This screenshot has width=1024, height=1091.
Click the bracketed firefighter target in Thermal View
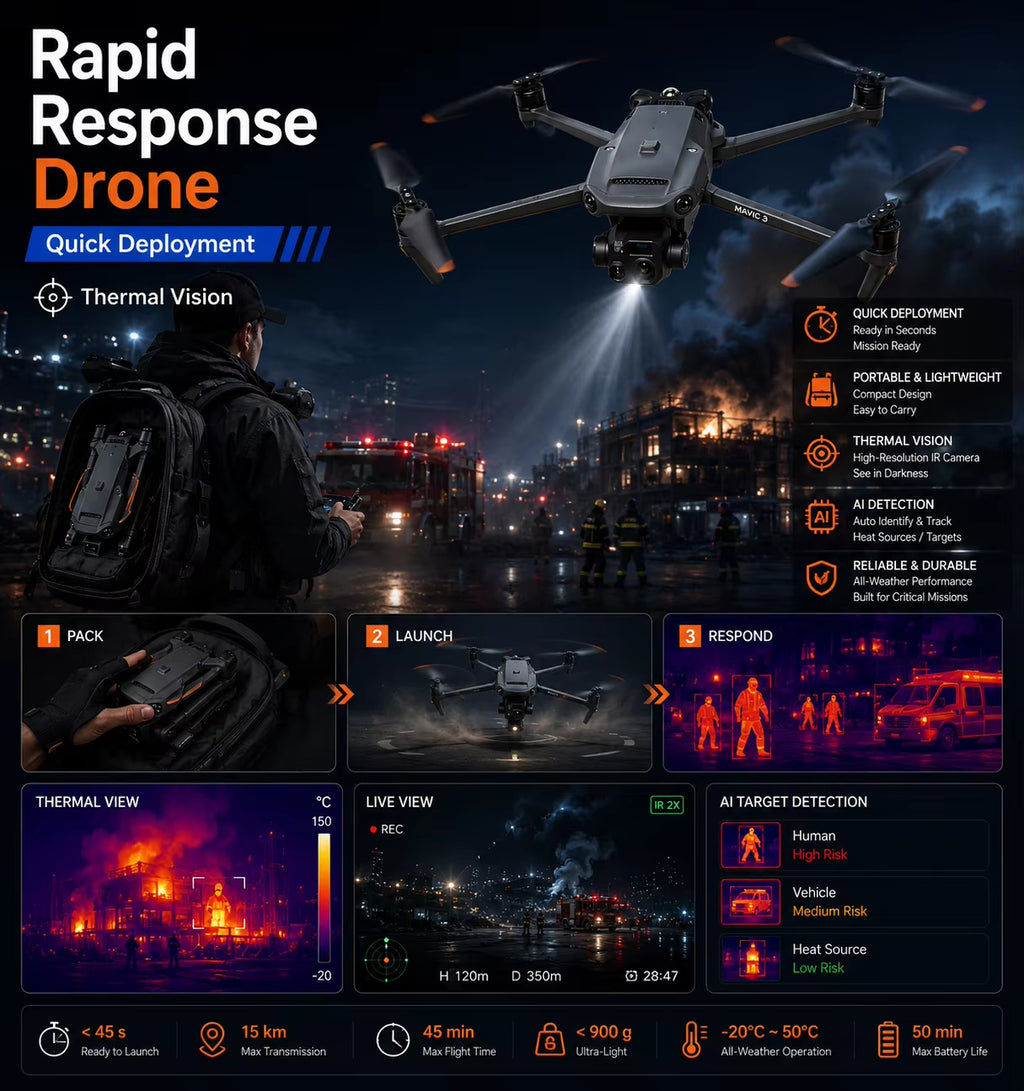(x=218, y=903)
